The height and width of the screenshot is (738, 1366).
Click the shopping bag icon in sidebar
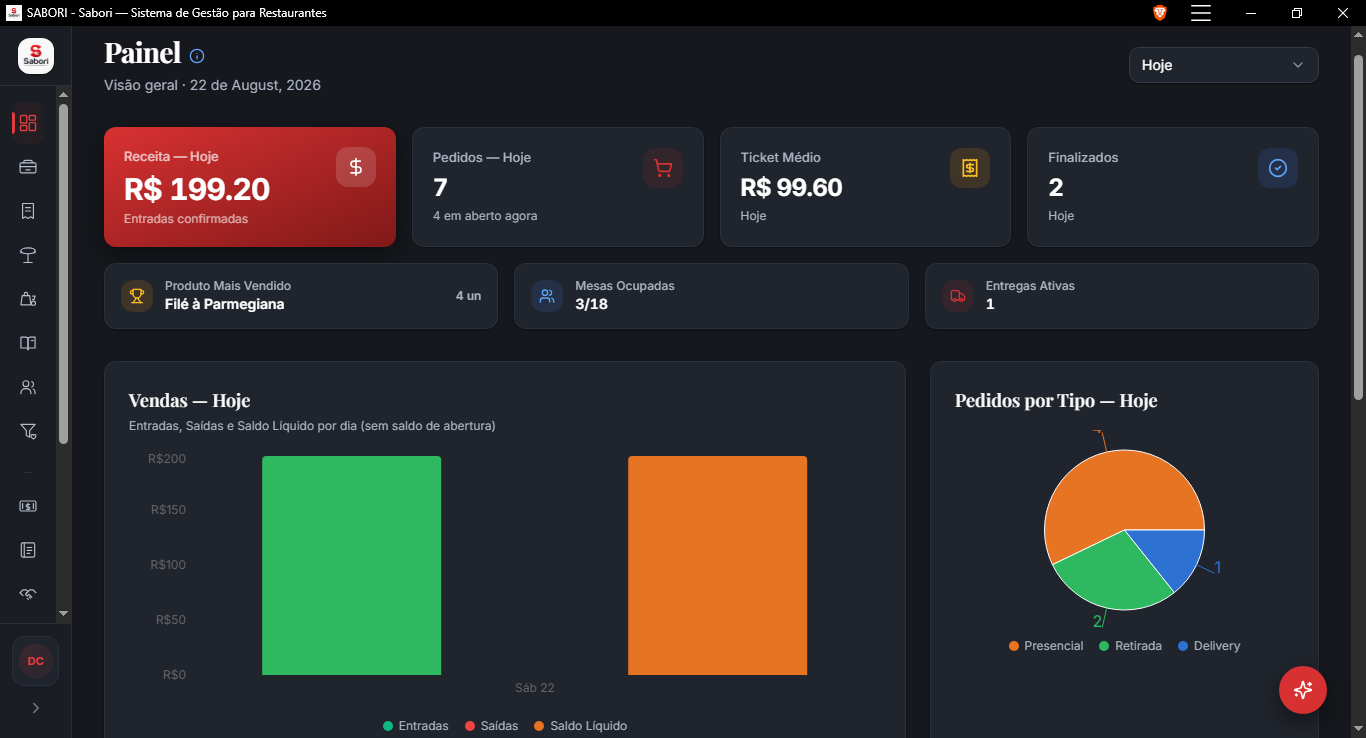pos(28,299)
